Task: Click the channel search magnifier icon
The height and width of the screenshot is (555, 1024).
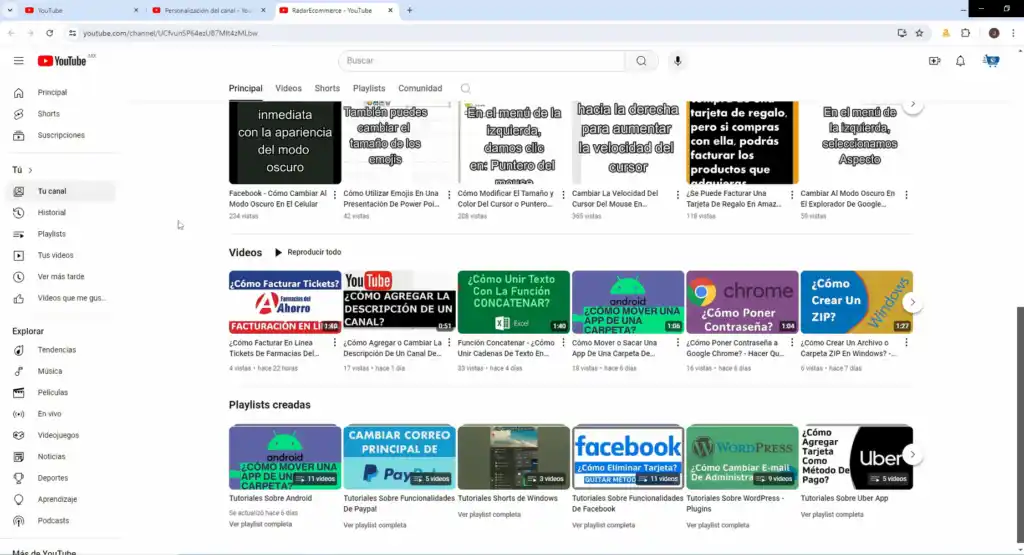Action: 466,89
